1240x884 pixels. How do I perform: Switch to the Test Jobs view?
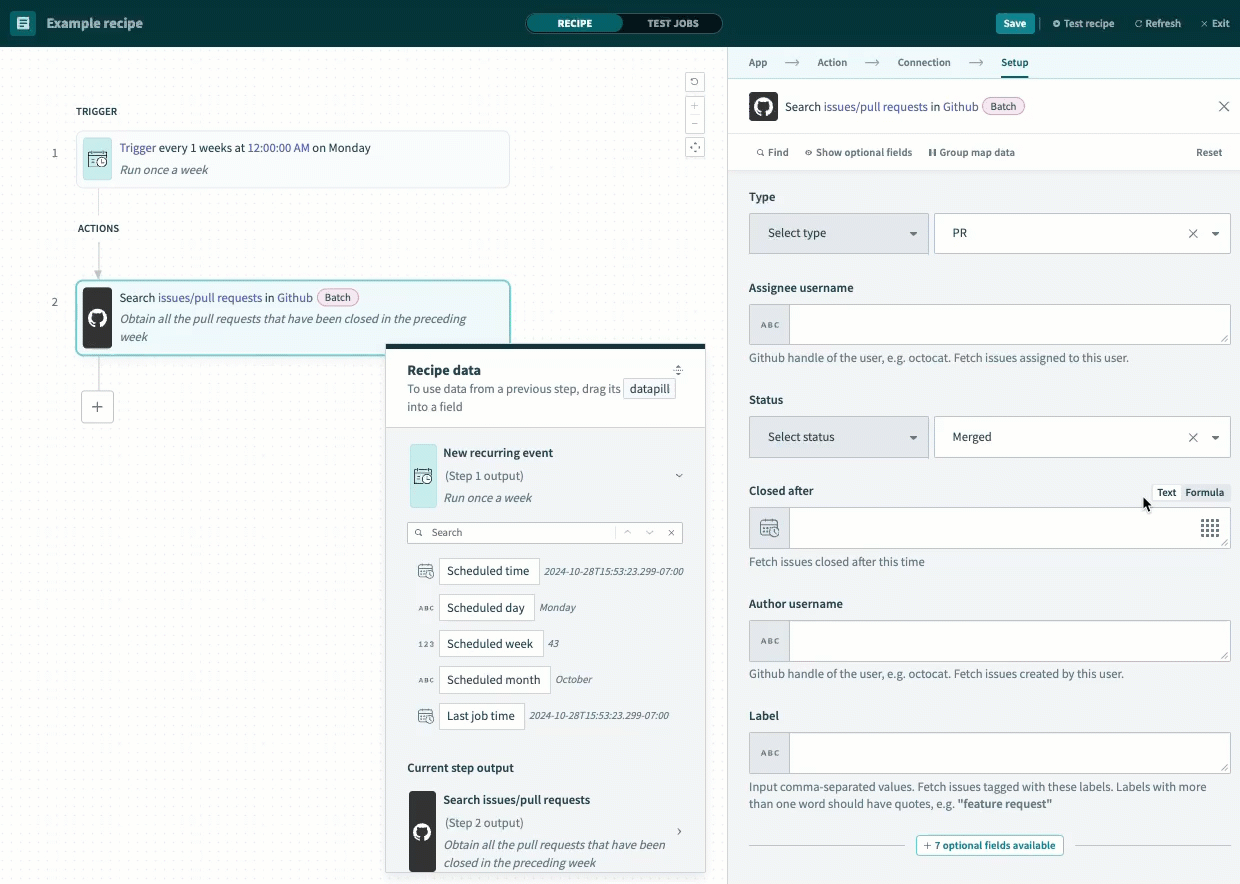pos(672,23)
